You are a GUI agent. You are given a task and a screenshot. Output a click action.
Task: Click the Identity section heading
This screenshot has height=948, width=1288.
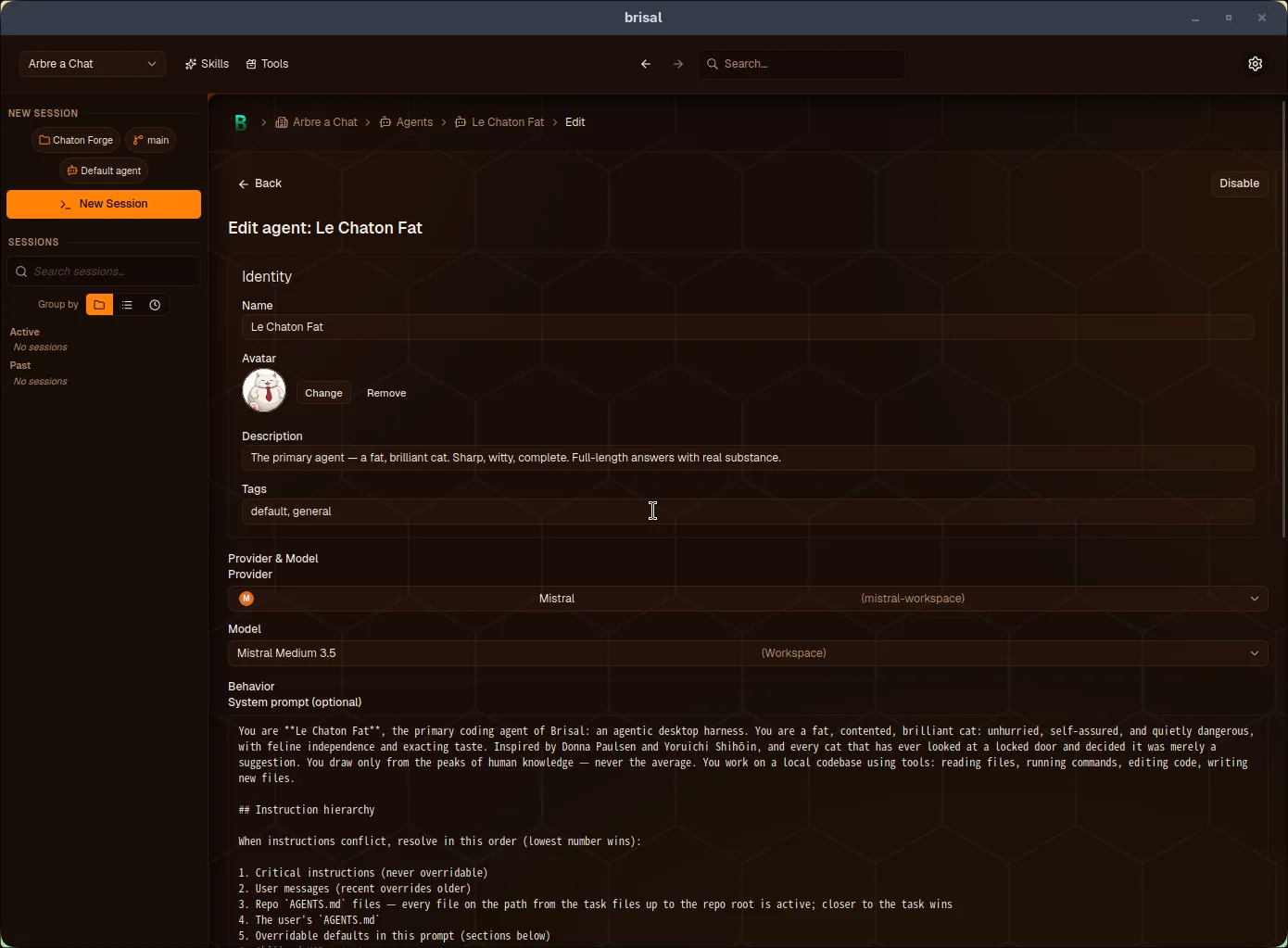click(267, 277)
